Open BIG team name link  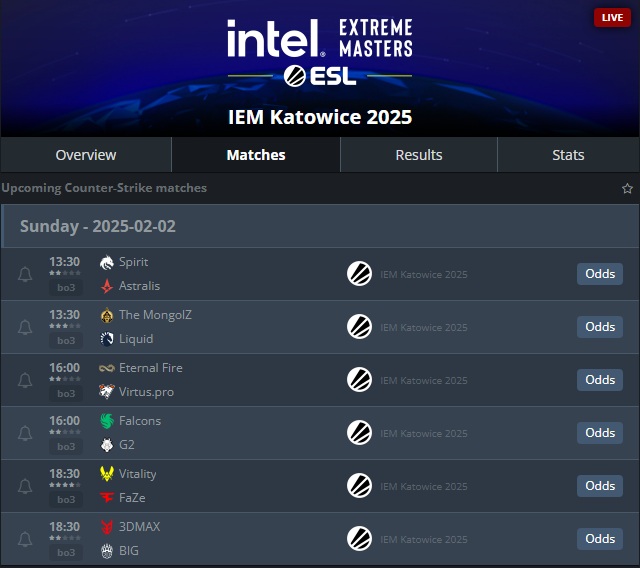click(129, 551)
